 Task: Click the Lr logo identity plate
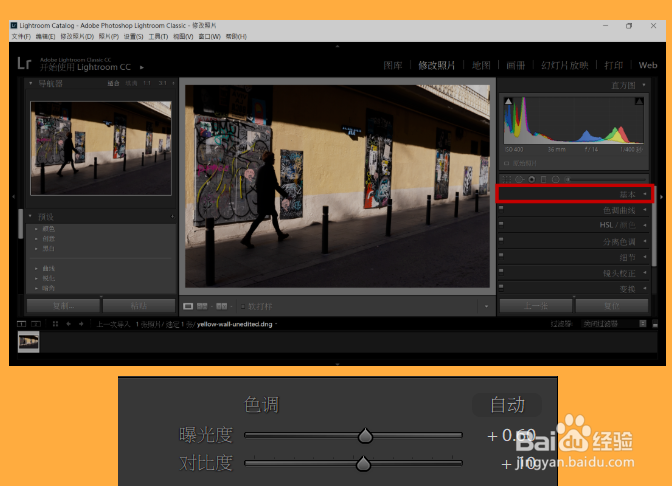coord(24,63)
